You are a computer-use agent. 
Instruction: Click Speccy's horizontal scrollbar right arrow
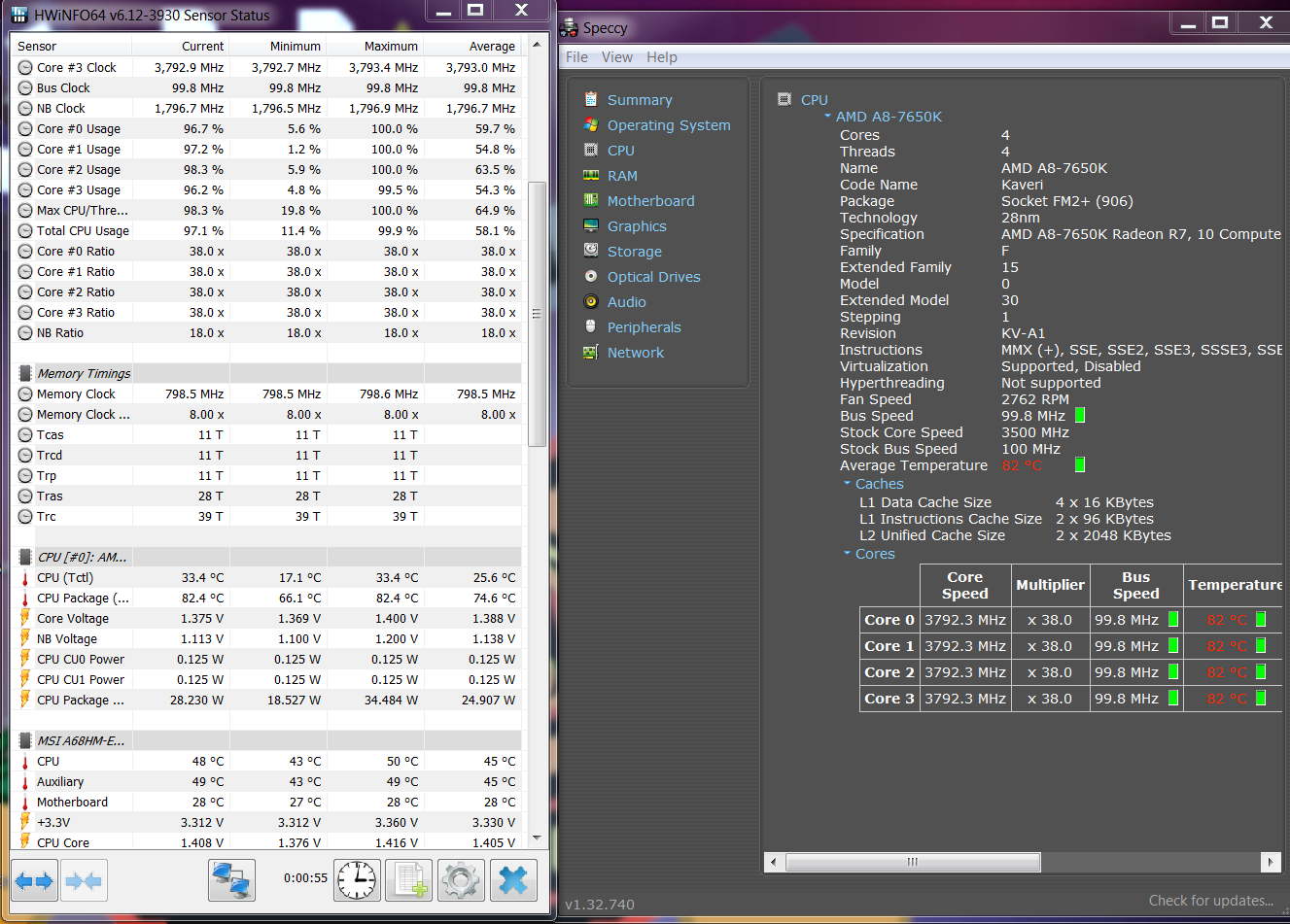pyautogui.click(x=1270, y=862)
